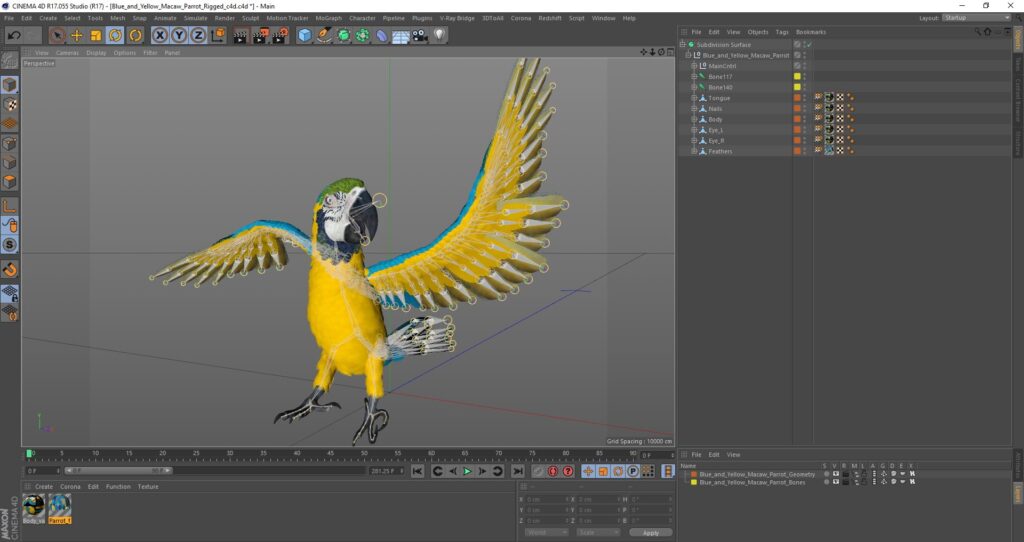Switch coordinate system icon
Viewport: 1024px width, 542px height.
click(218, 35)
